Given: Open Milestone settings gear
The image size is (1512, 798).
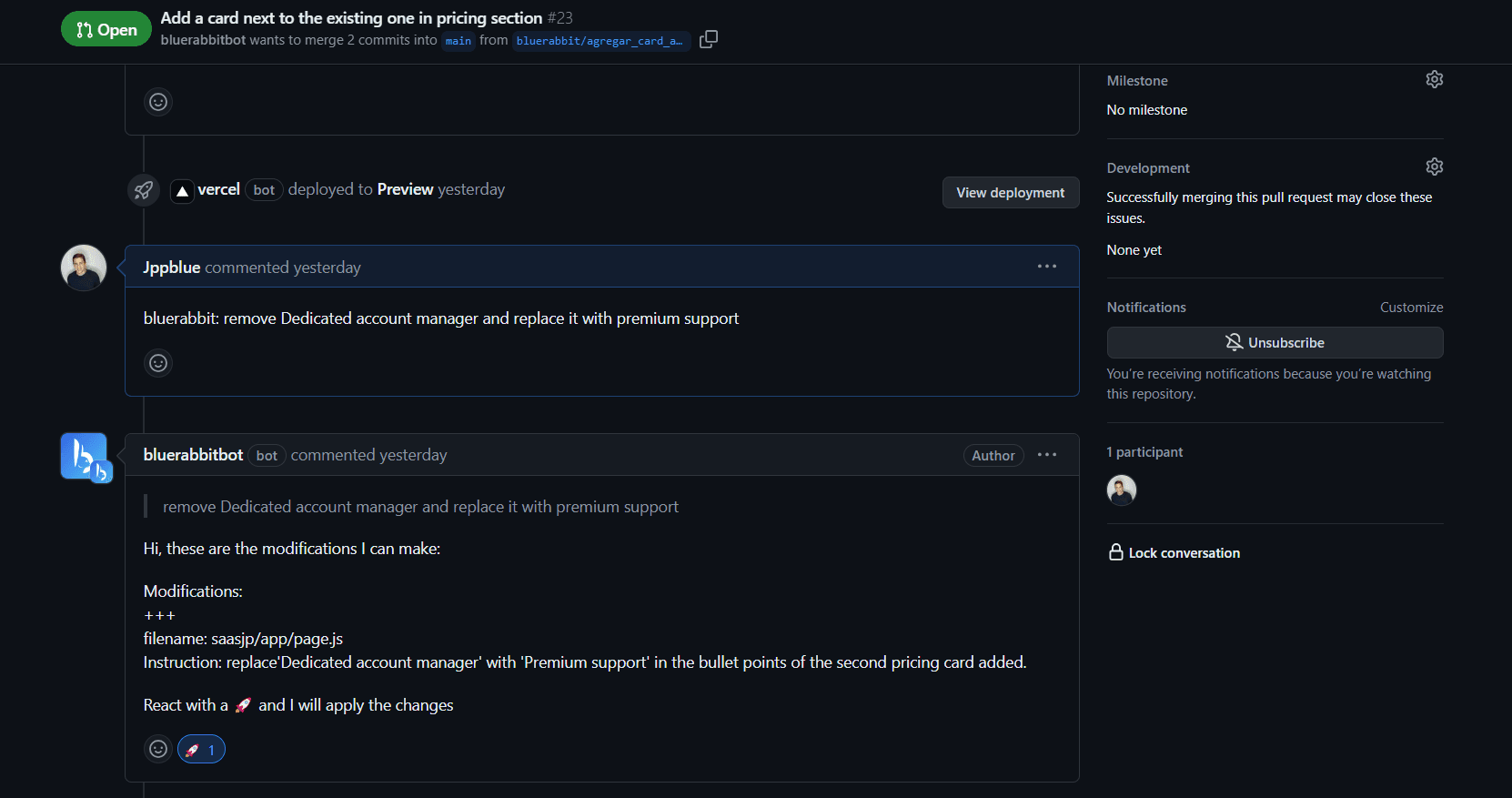Looking at the screenshot, I should click(1434, 80).
